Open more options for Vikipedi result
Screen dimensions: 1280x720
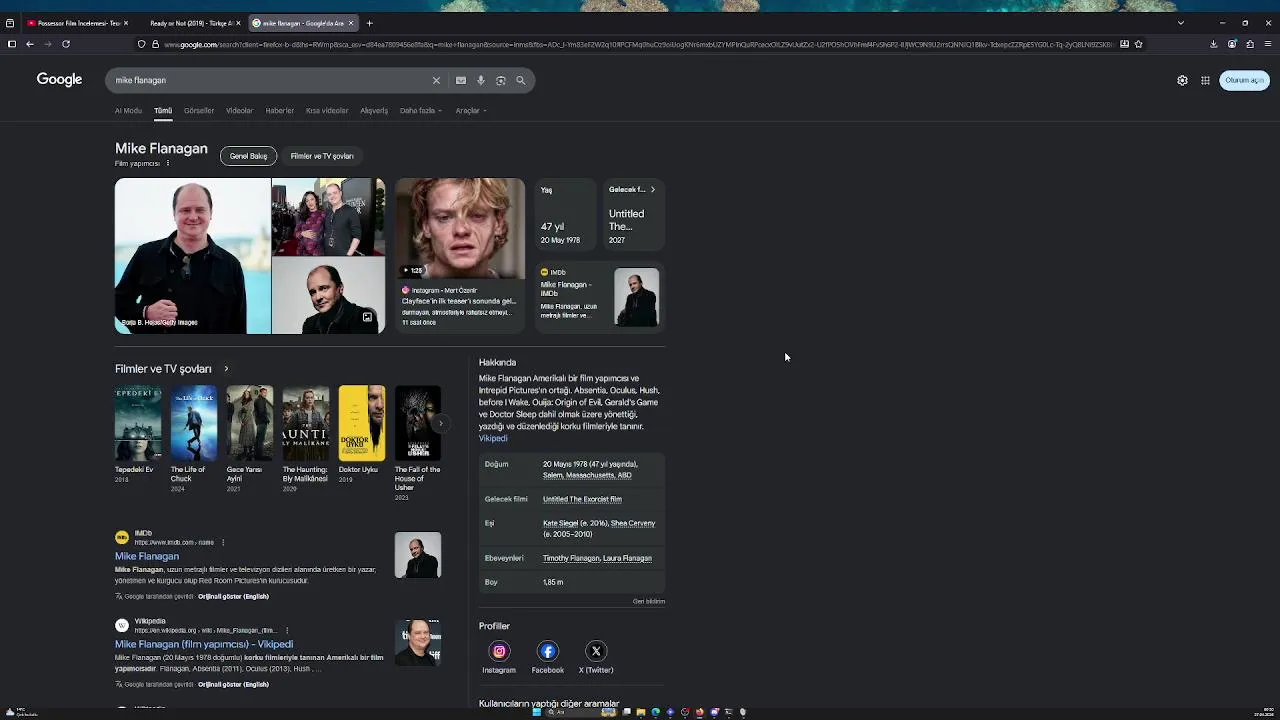[287, 630]
